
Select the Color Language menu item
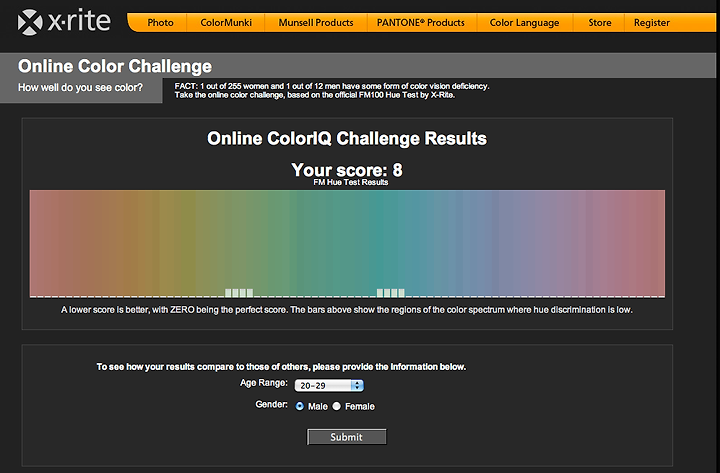point(524,23)
